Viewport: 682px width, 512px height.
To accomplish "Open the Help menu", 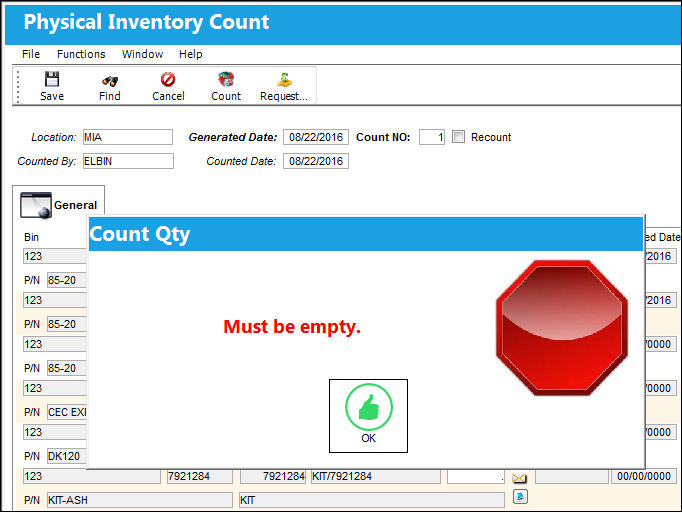I will click(x=191, y=54).
